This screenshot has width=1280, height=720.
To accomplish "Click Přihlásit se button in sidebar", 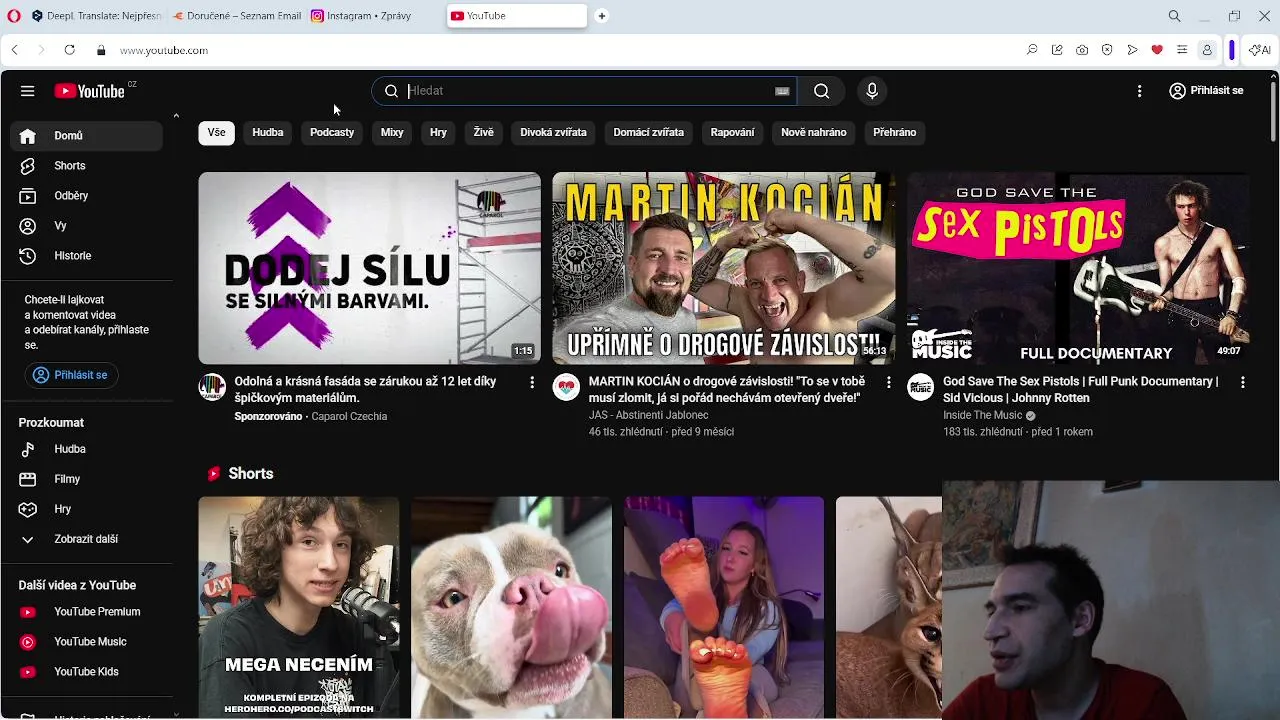I will click(70, 375).
